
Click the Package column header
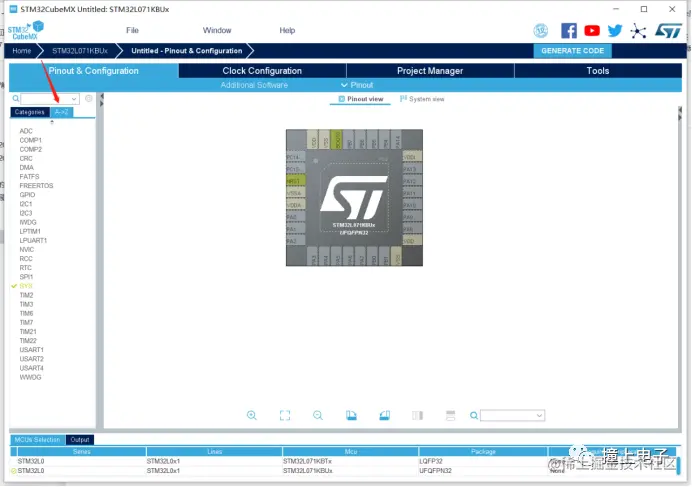483,451
